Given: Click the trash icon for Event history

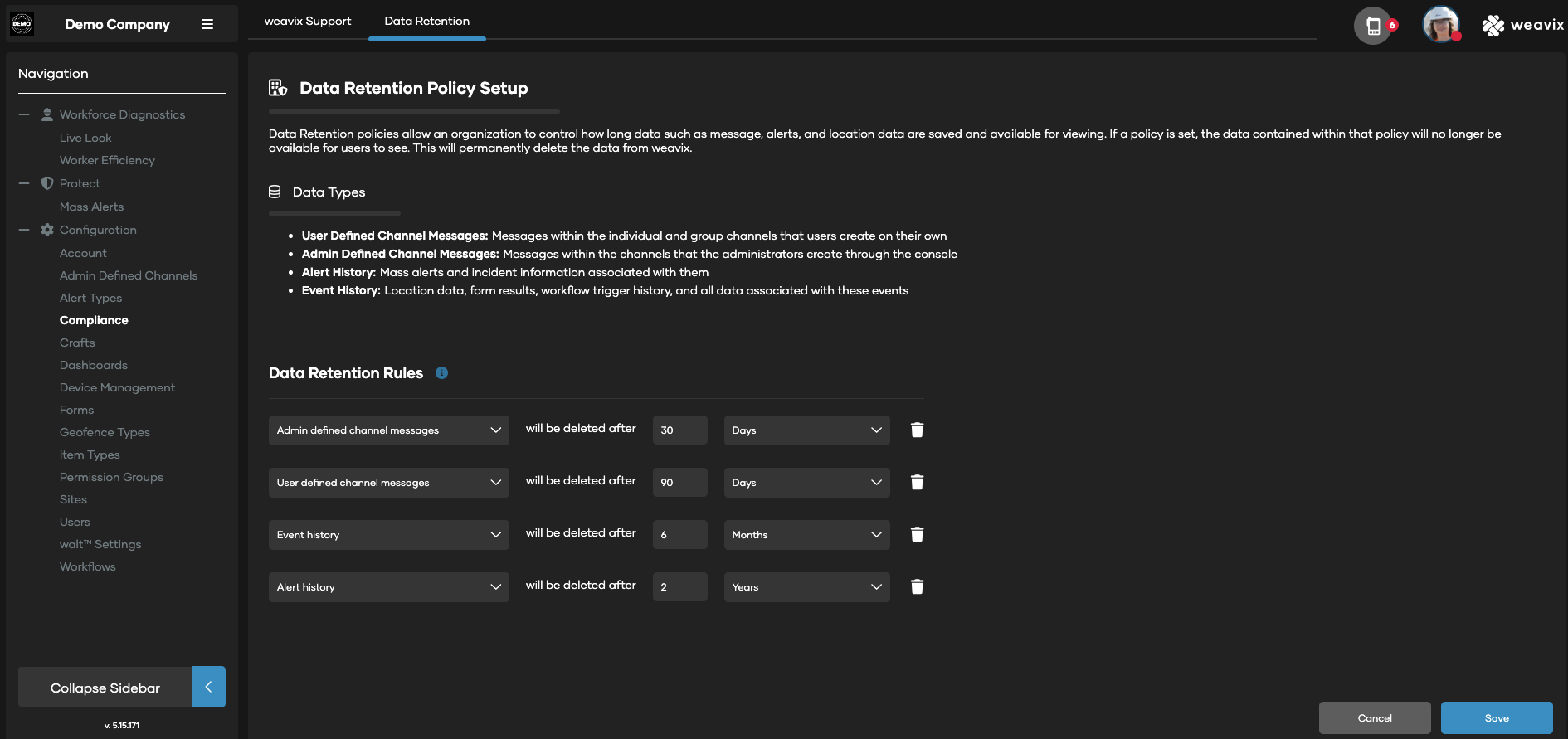Looking at the screenshot, I should tap(917, 534).
